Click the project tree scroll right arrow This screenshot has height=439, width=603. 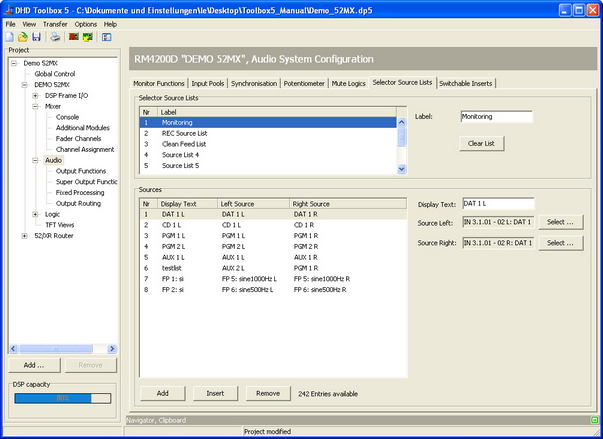click(x=112, y=349)
